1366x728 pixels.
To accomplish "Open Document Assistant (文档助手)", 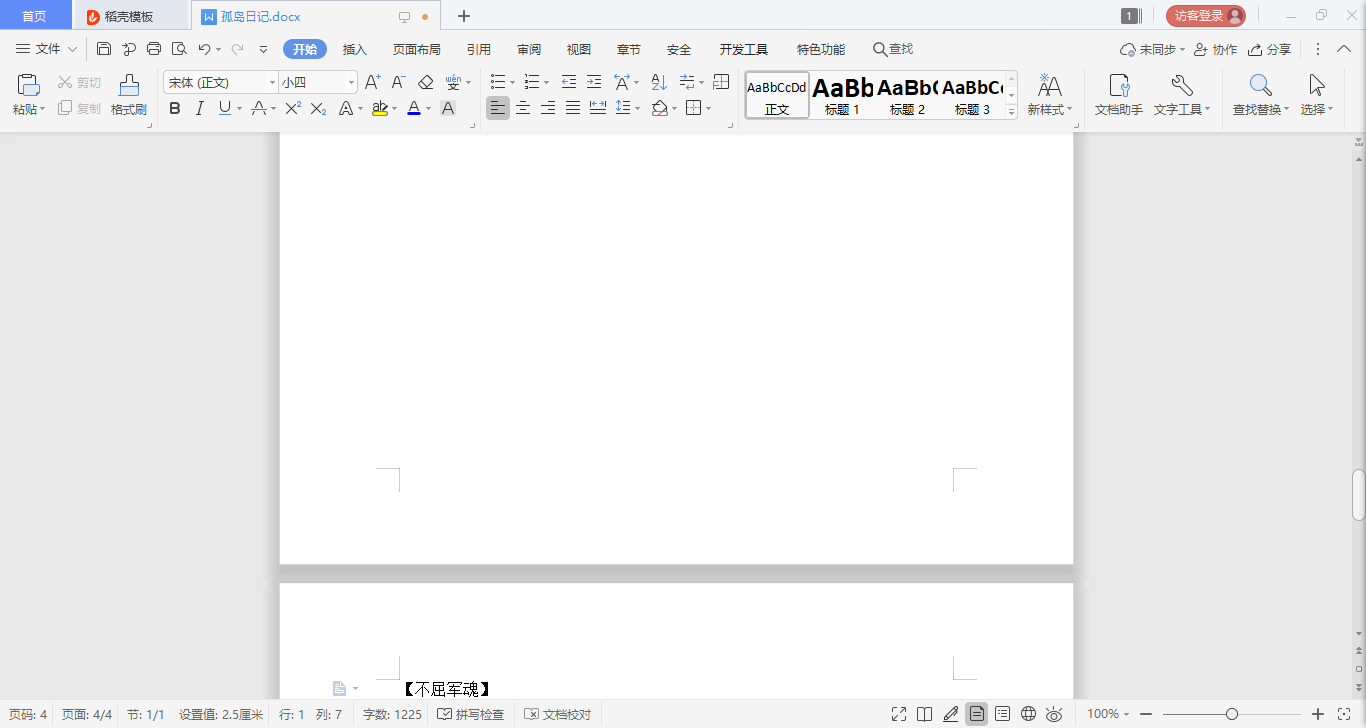I will point(1119,96).
